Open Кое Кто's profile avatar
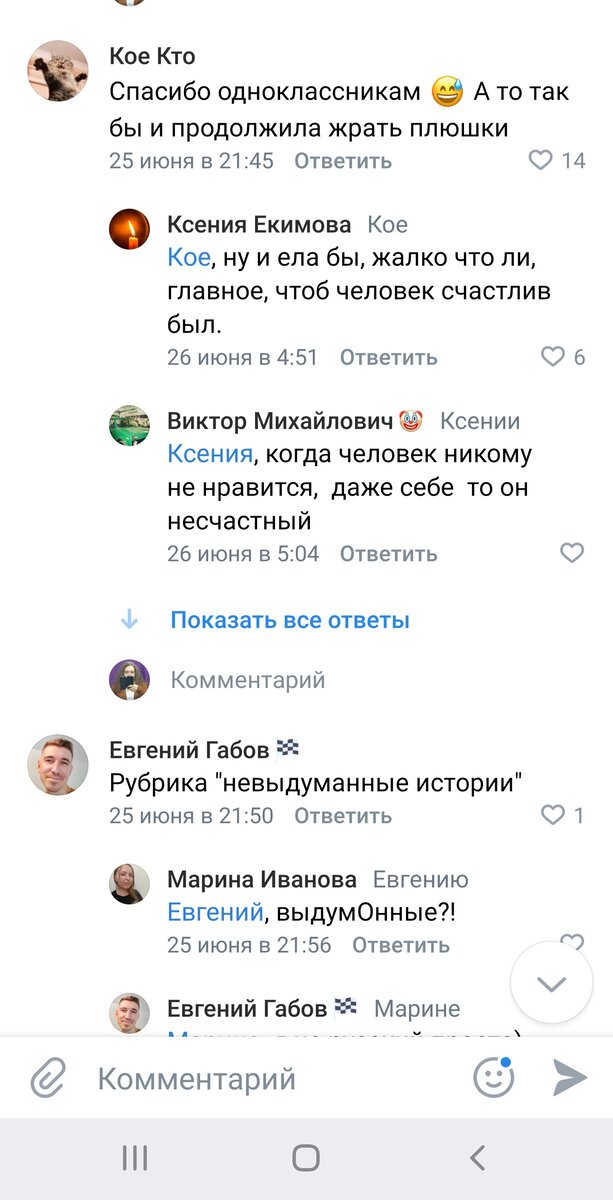This screenshot has width=613, height=1200. tap(57, 72)
